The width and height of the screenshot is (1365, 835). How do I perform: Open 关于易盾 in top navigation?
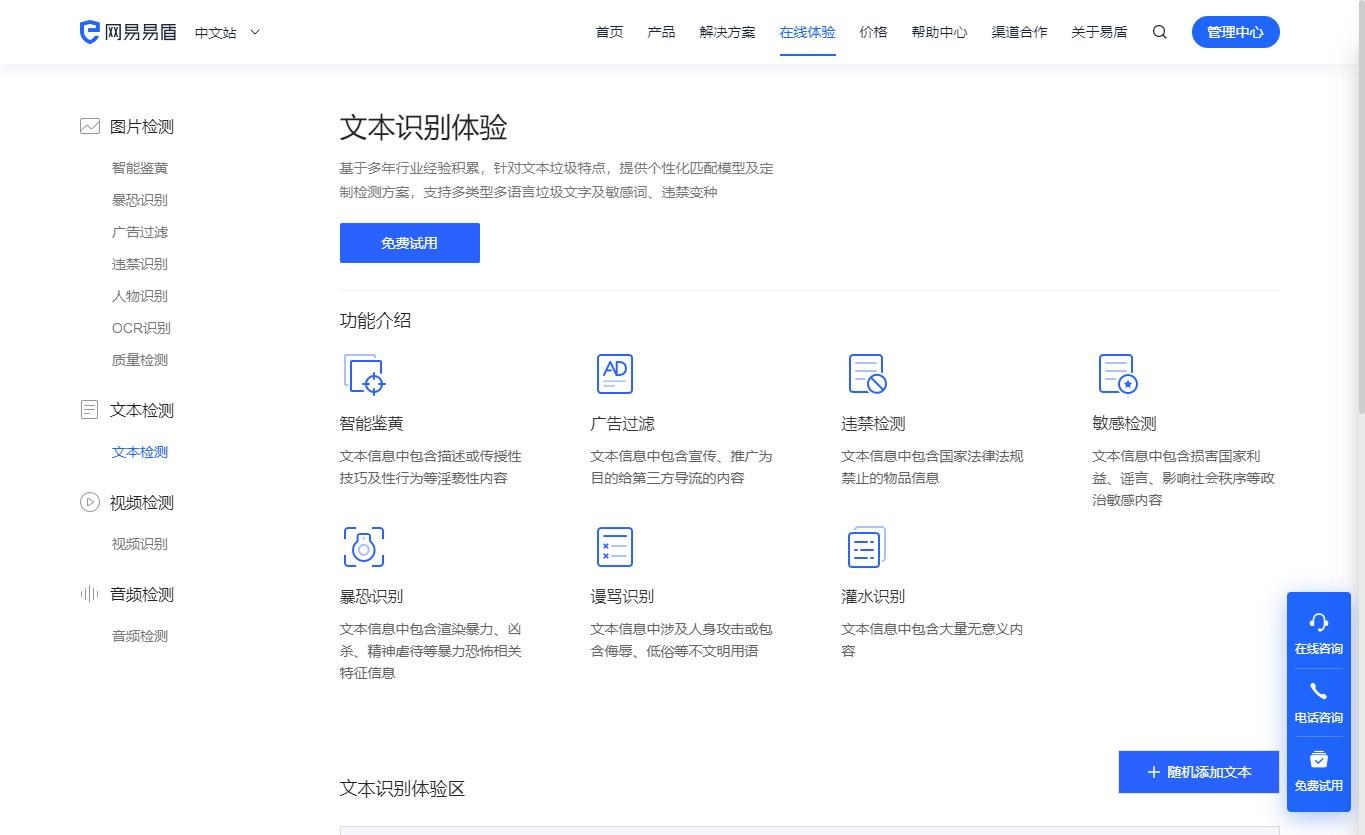1099,32
